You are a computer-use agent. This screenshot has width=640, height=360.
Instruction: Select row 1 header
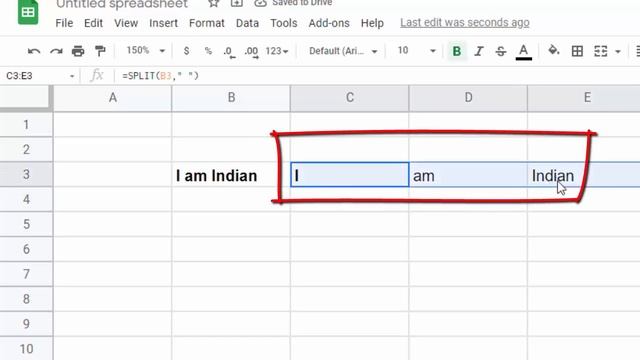pyautogui.click(x=27, y=124)
